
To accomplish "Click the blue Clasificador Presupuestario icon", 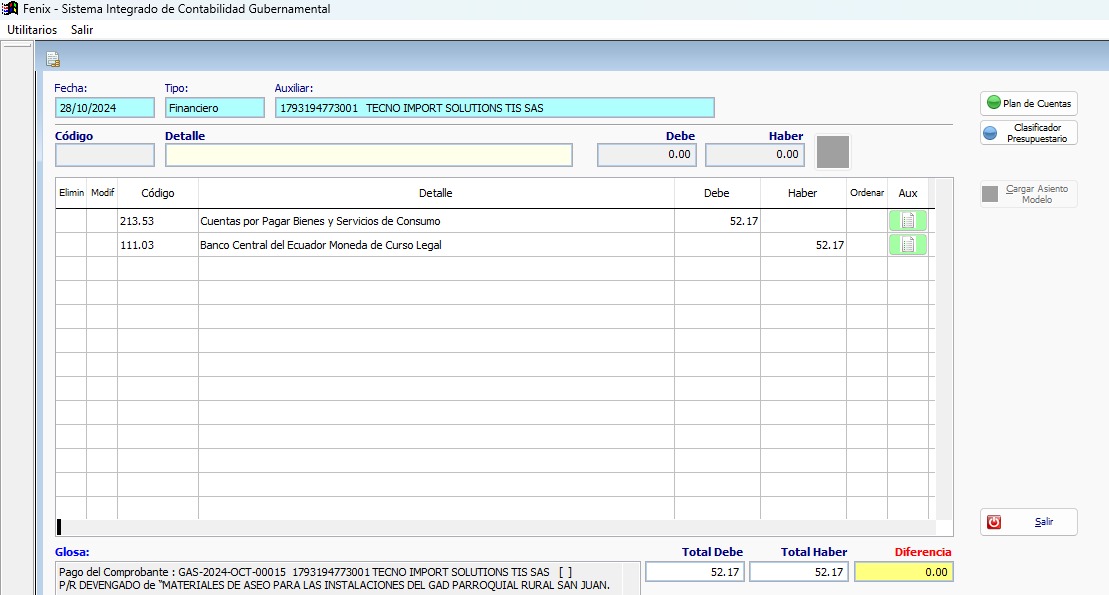I will (990, 133).
